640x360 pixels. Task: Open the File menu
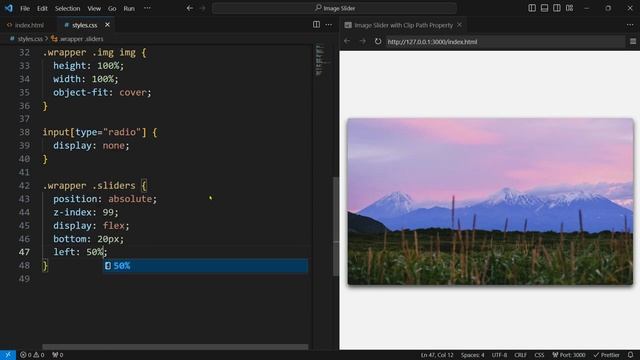tap(25, 8)
